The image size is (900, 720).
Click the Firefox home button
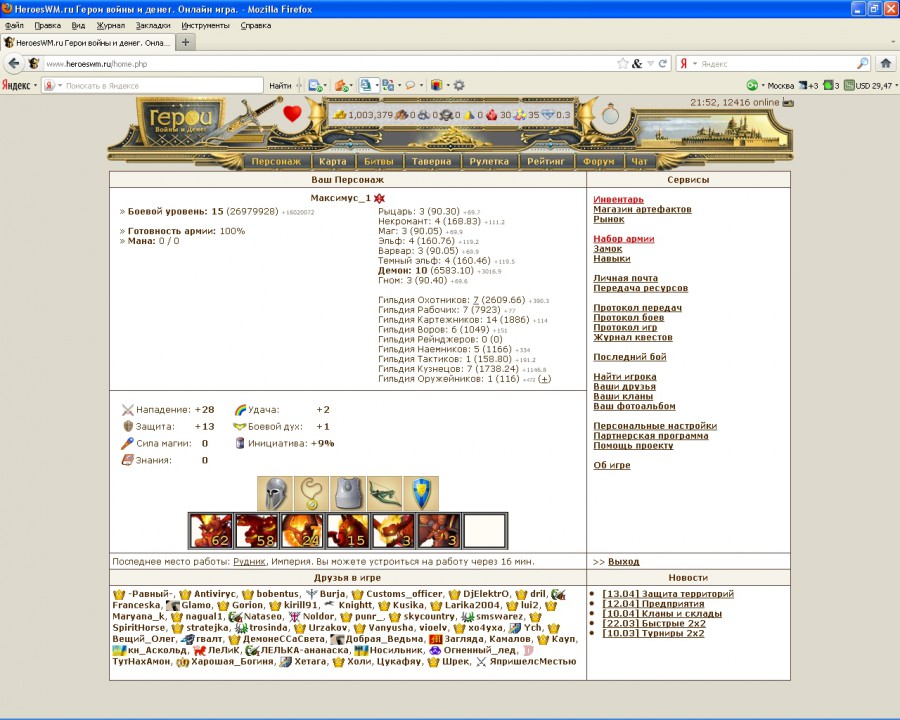coord(886,63)
